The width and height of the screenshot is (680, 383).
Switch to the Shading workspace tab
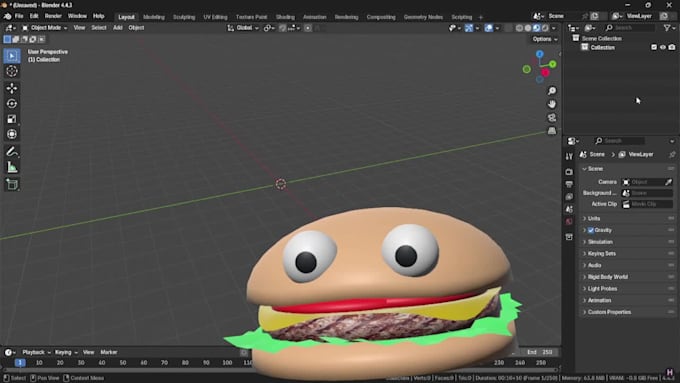[x=285, y=17]
